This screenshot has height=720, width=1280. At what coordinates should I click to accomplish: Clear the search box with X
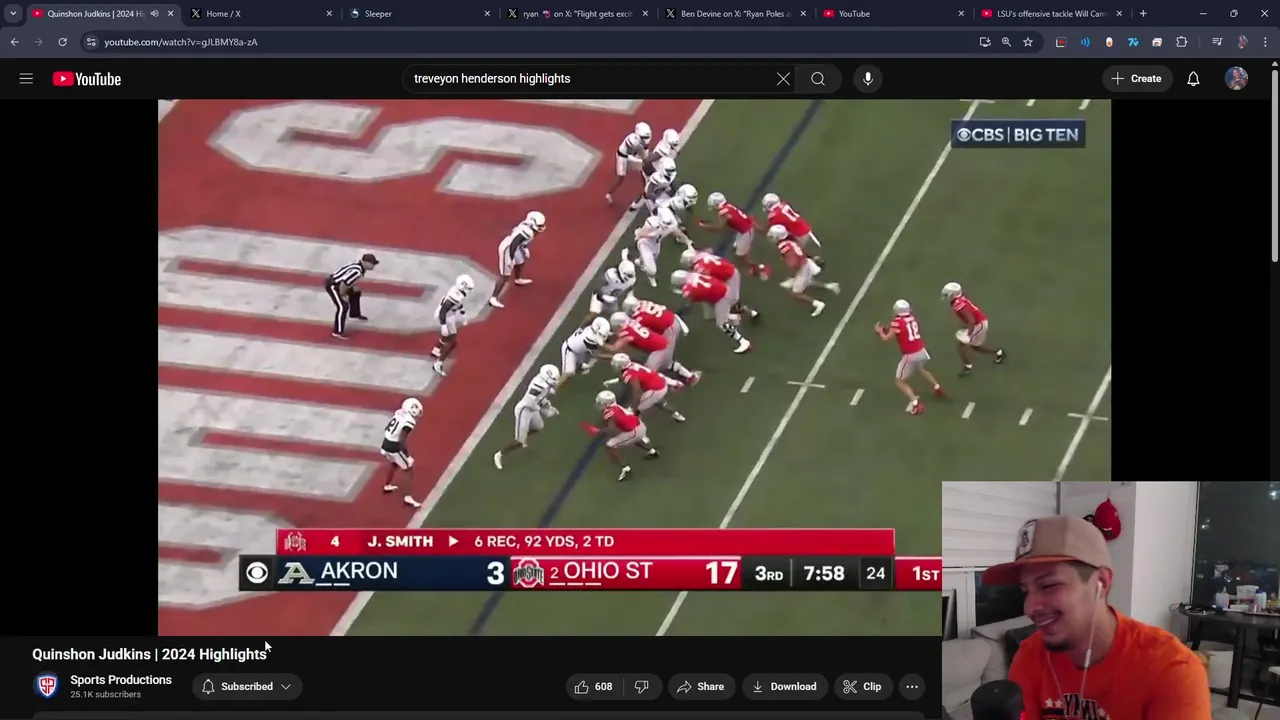tap(783, 78)
